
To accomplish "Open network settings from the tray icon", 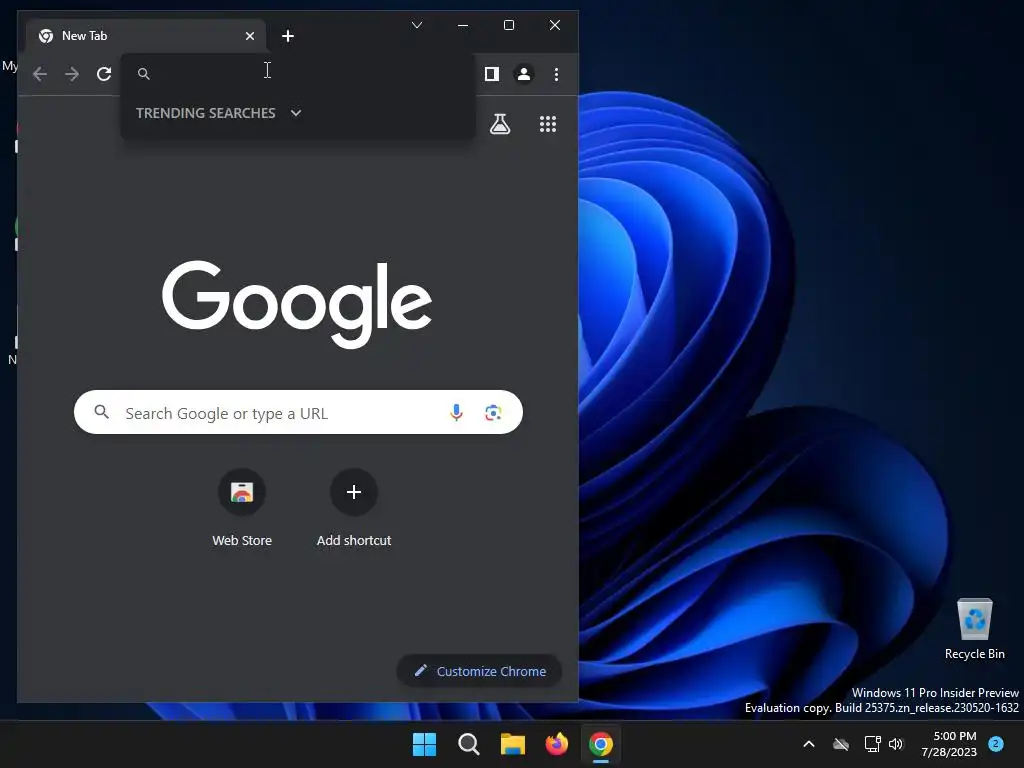I will (872, 744).
